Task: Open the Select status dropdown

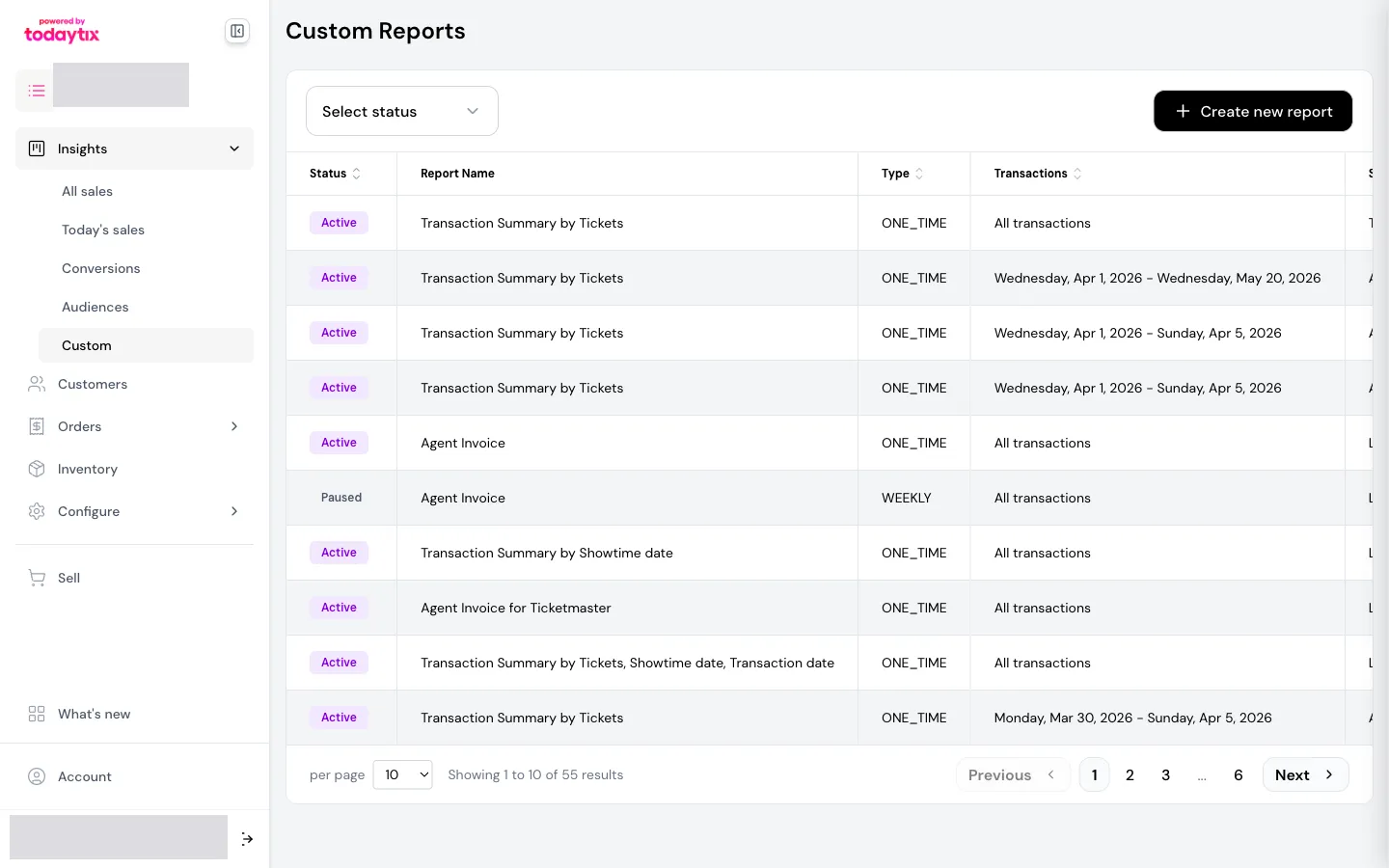Action: 402,111
